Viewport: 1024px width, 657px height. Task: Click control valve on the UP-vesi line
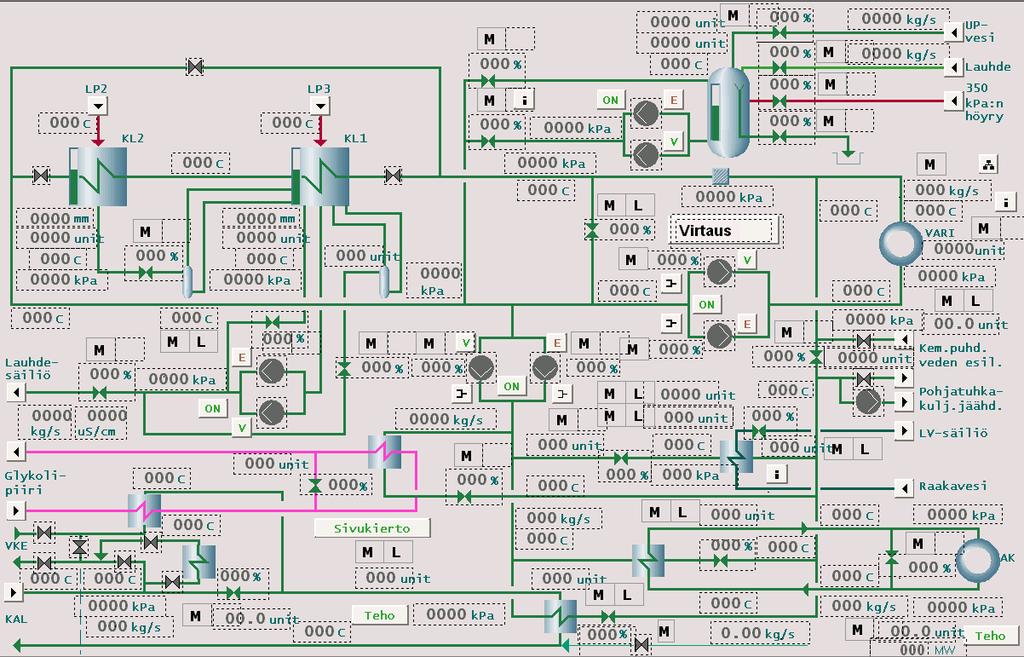point(778,32)
